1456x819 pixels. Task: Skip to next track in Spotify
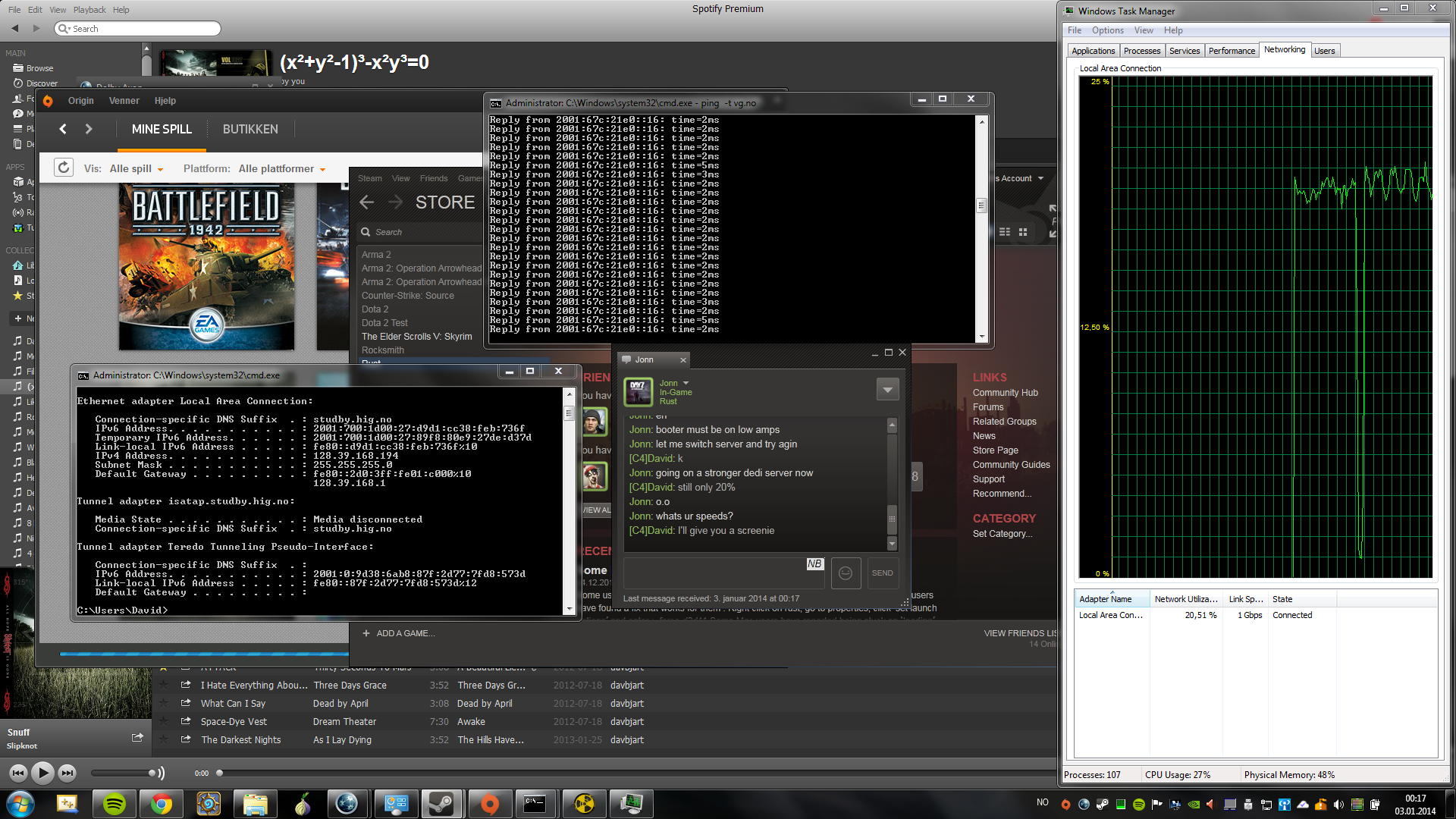click(x=67, y=773)
